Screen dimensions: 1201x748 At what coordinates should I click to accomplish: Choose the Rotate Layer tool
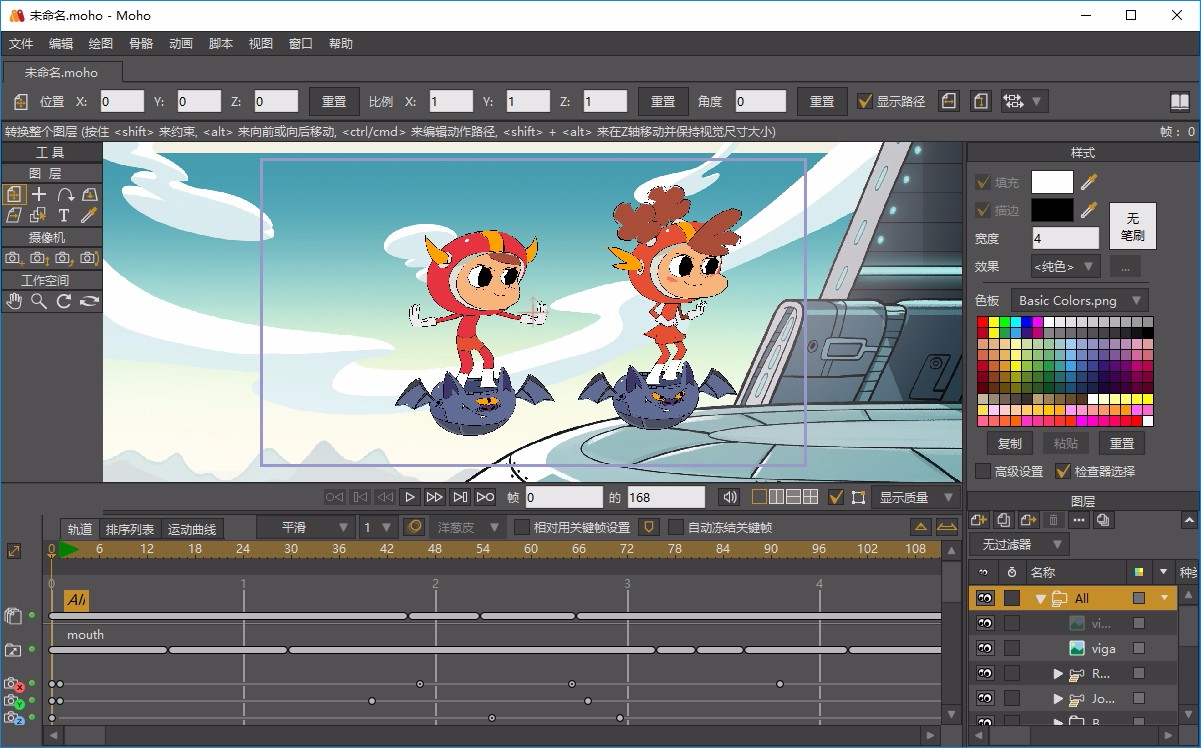(x=64, y=194)
